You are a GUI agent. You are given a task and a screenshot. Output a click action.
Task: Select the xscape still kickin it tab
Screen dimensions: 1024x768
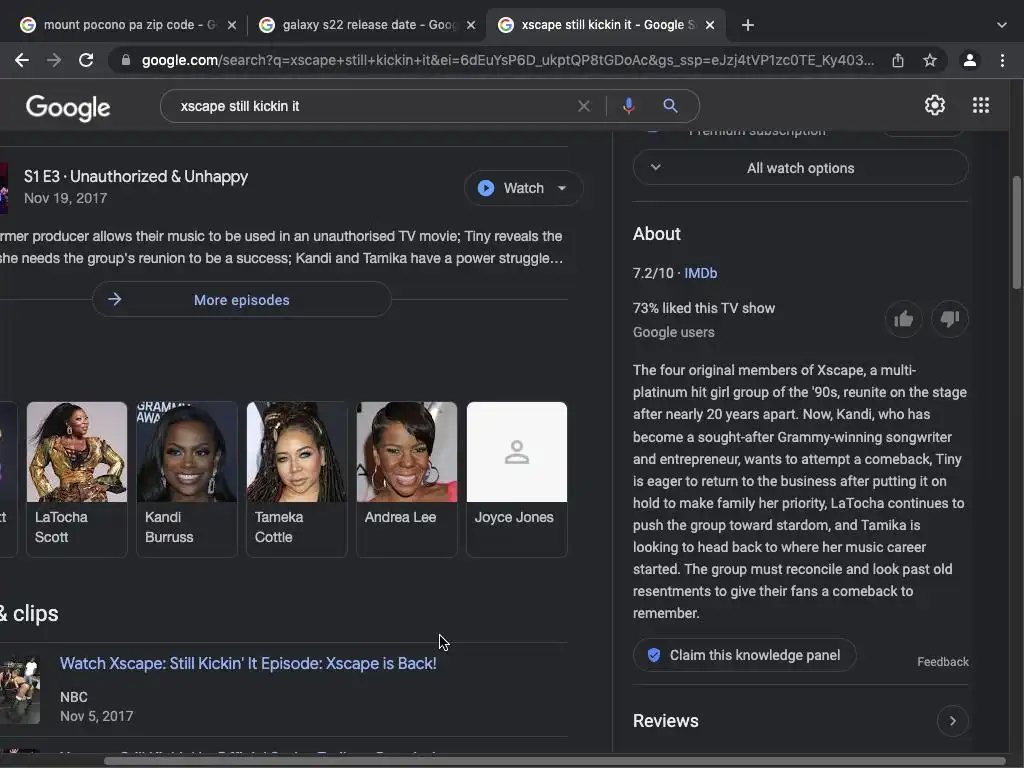pyautogui.click(x=605, y=25)
